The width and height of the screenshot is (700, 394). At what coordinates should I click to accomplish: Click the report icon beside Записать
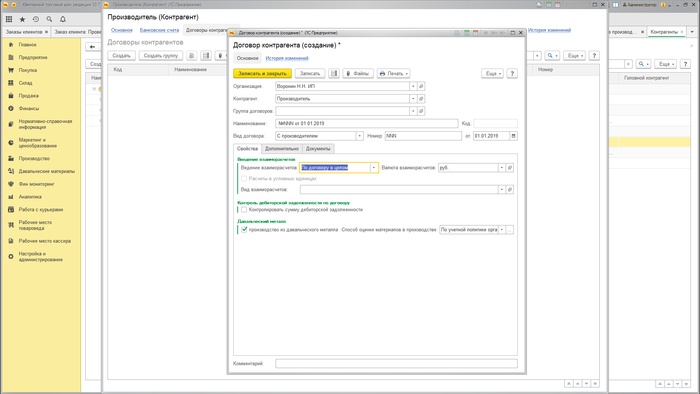coord(334,73)
